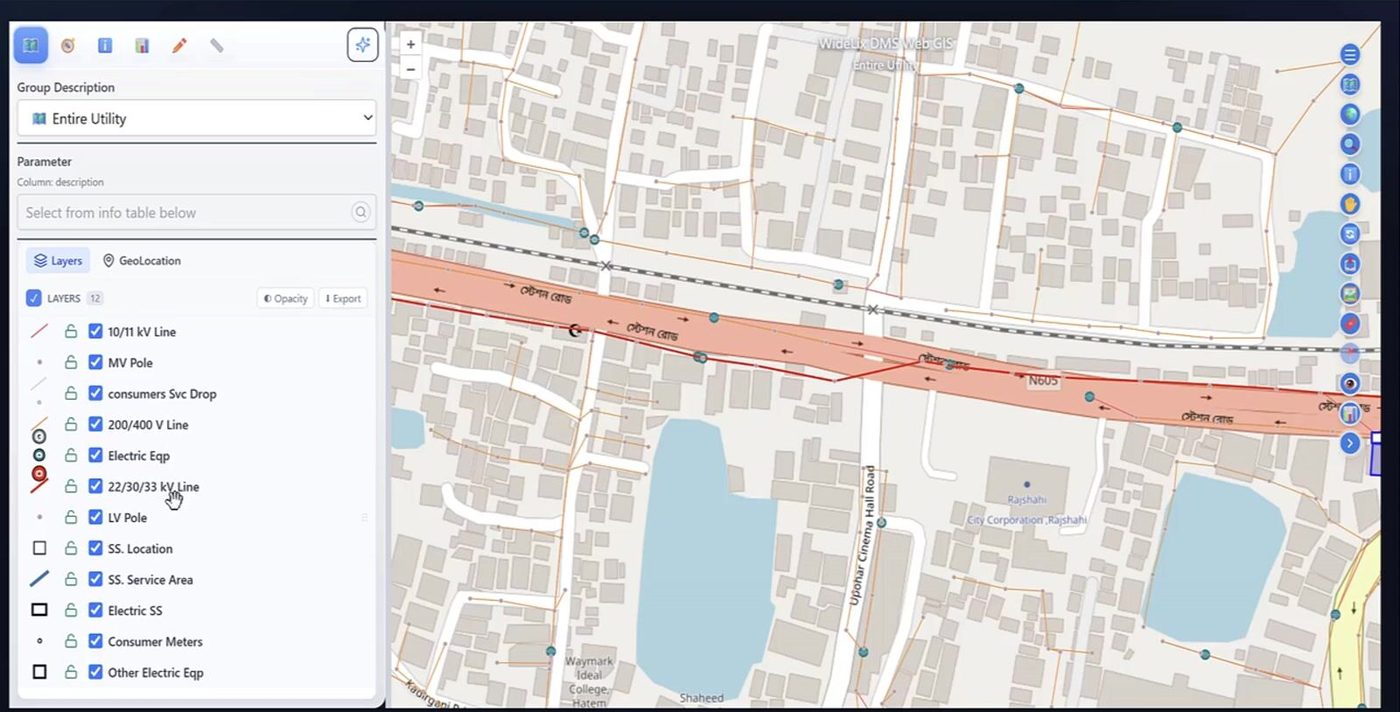Click lock icon for Electric SS layer
Image resolution: width=1400 pixels, height=712 pixels.
click(71, 611)
